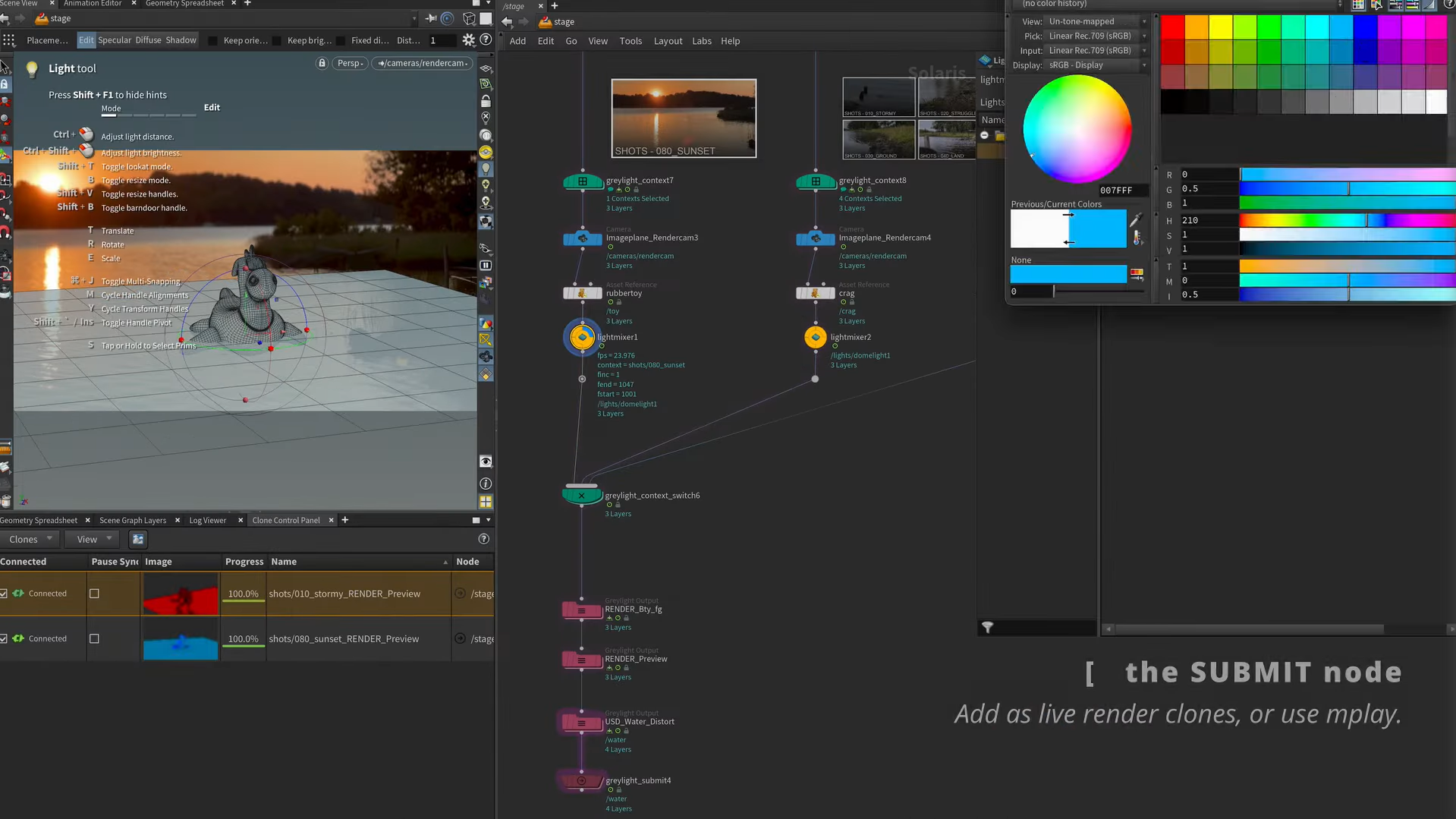Click the Clone Control Panel help icon
Viewport: 1456px width, 819px height.
tap(483, 539)
